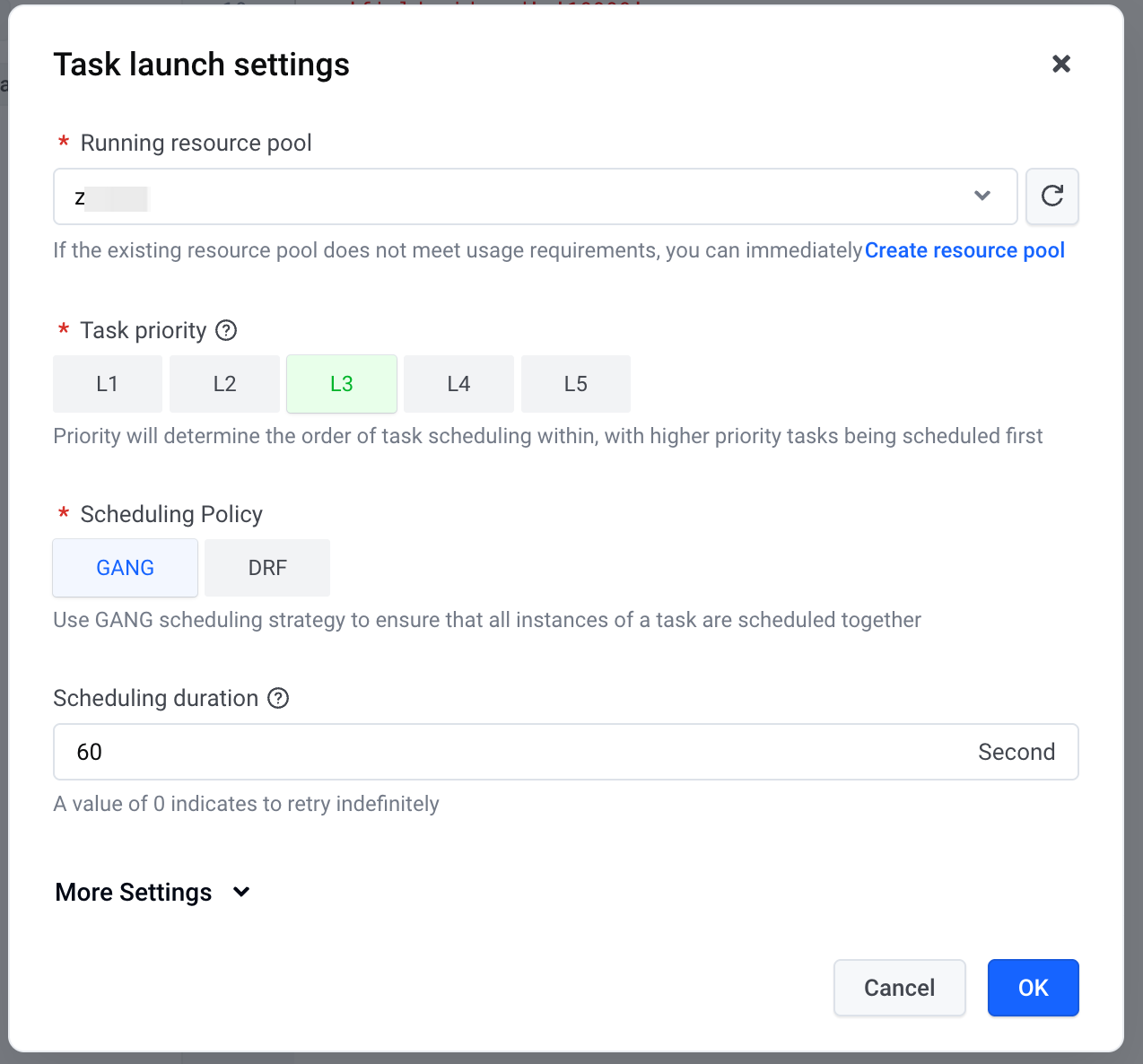
Task: Set task priority to L2
Action: point(224,384)
